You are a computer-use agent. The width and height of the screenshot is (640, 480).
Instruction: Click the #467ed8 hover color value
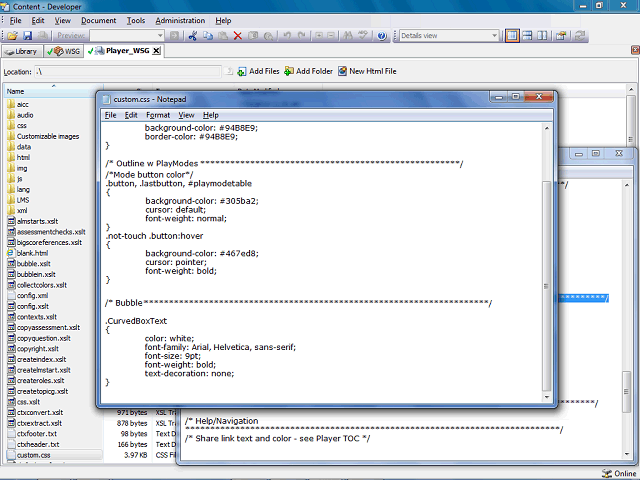coord(238,253)
